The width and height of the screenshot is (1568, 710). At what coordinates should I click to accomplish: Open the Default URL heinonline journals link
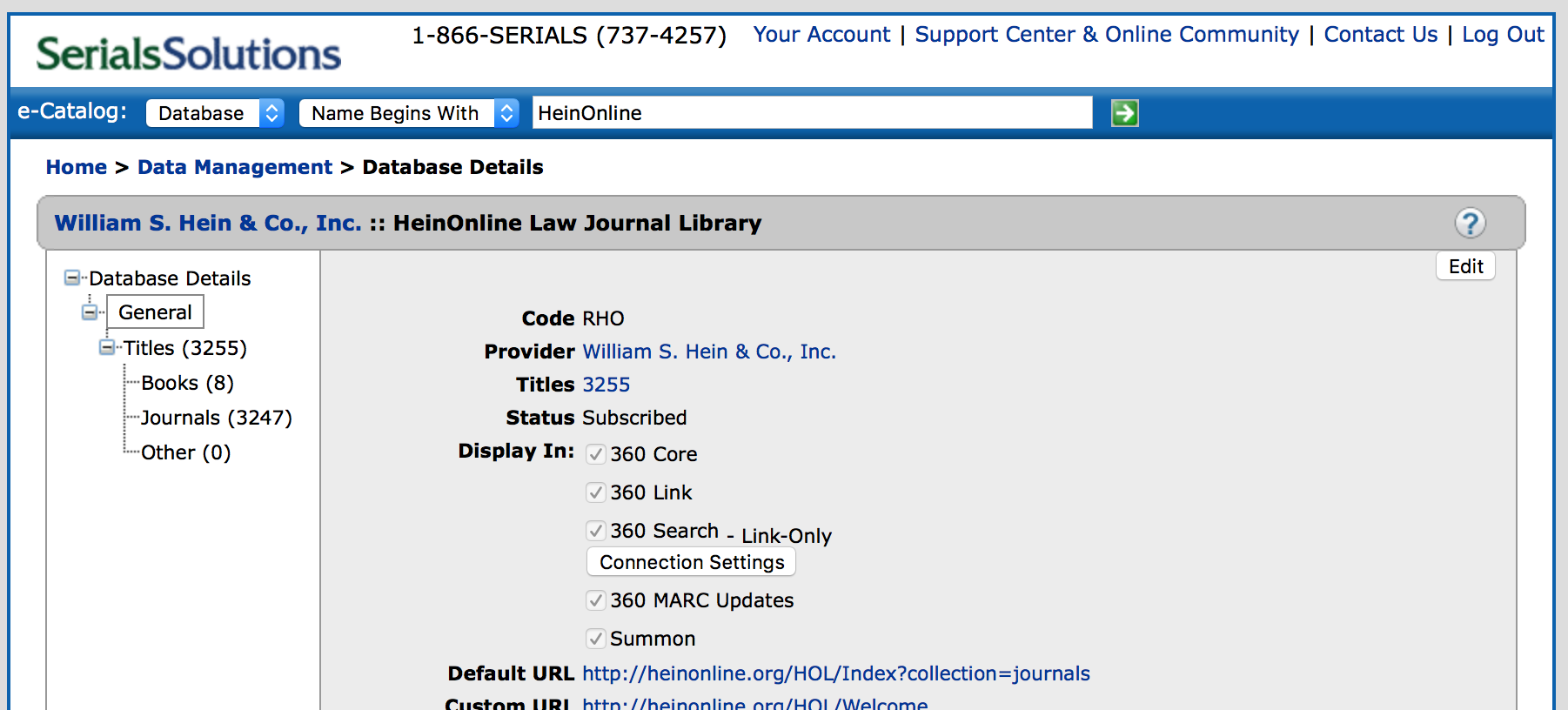click(x=836, y=673)
